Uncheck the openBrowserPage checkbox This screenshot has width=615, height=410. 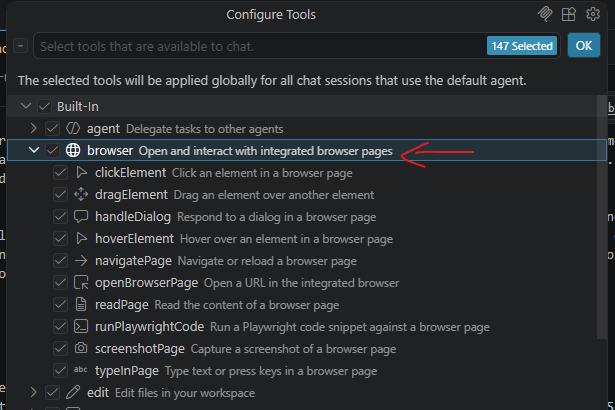click(60, 282)
